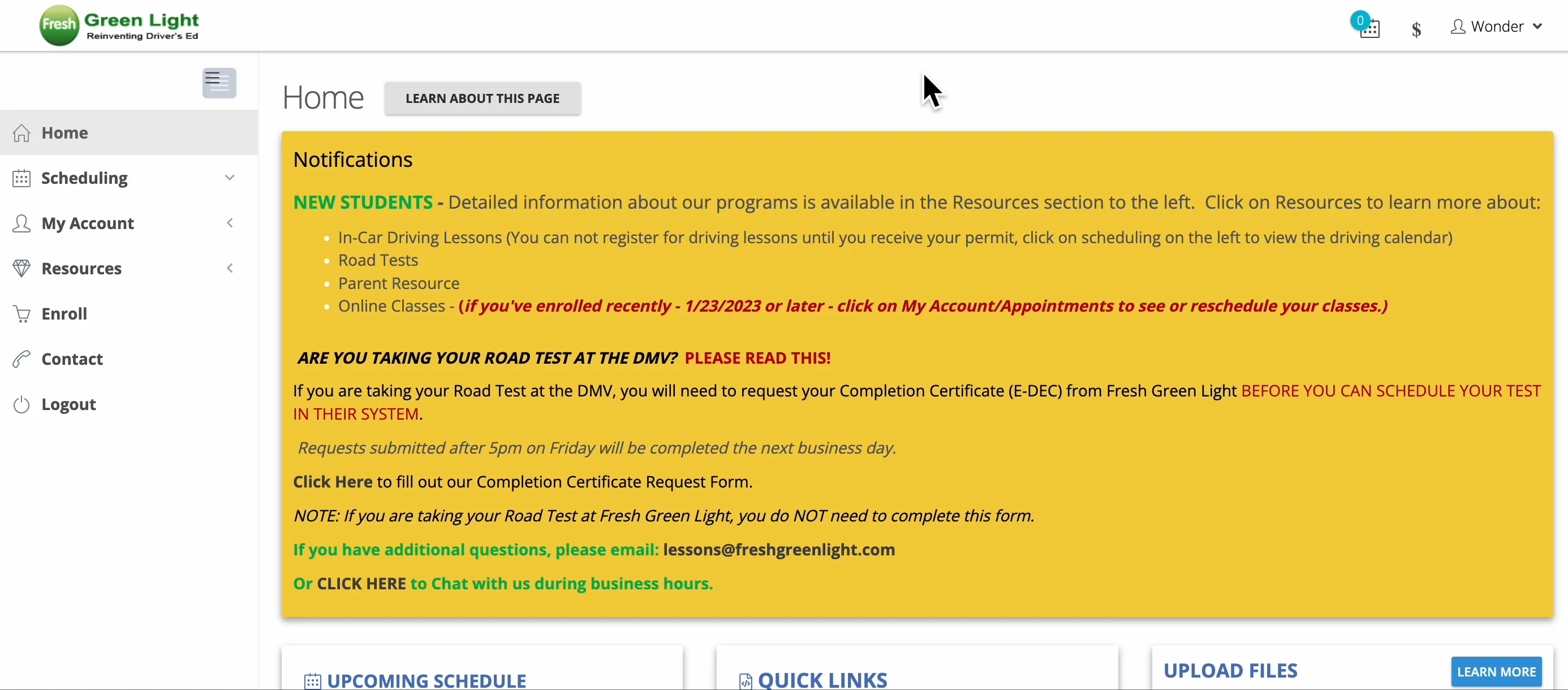1568x690 pixels.
Task: Click the red italic enrolled recently notice
Action: point(923,306)
